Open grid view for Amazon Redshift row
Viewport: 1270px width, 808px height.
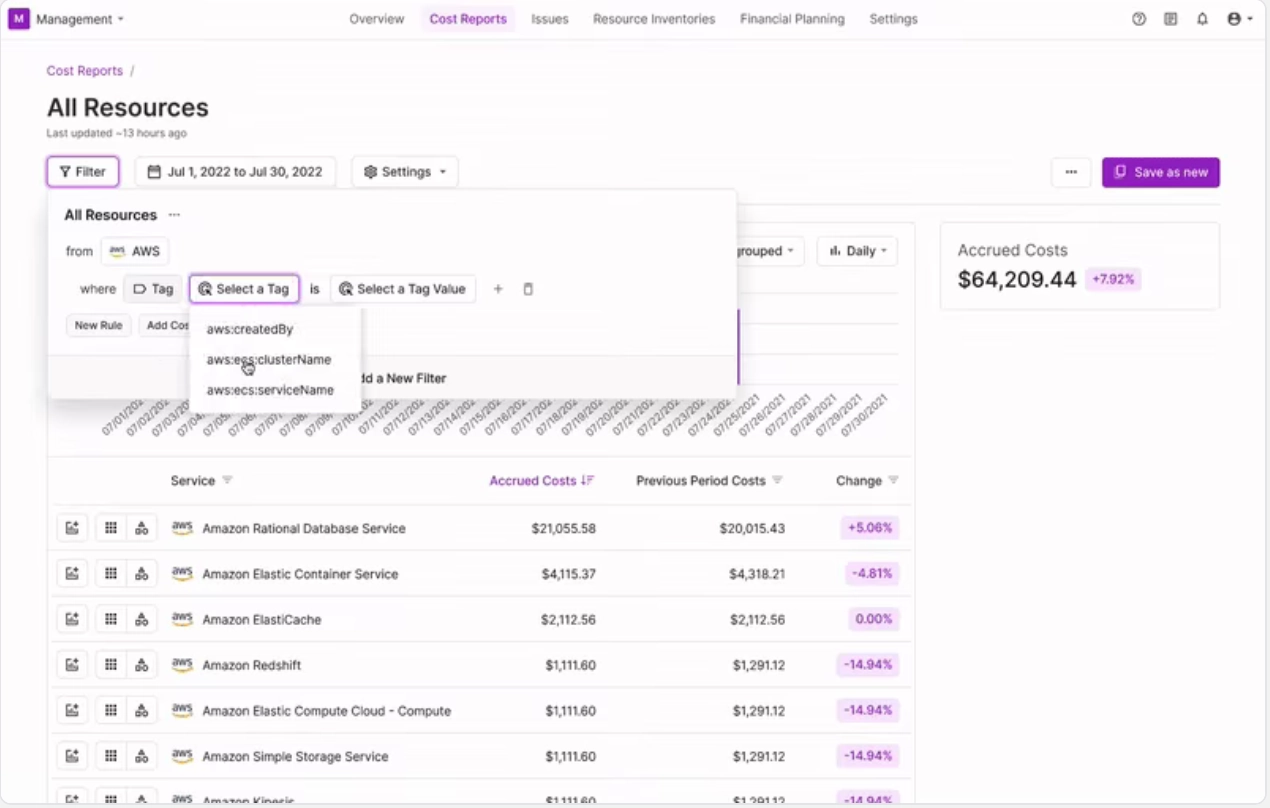pos(111,665)
